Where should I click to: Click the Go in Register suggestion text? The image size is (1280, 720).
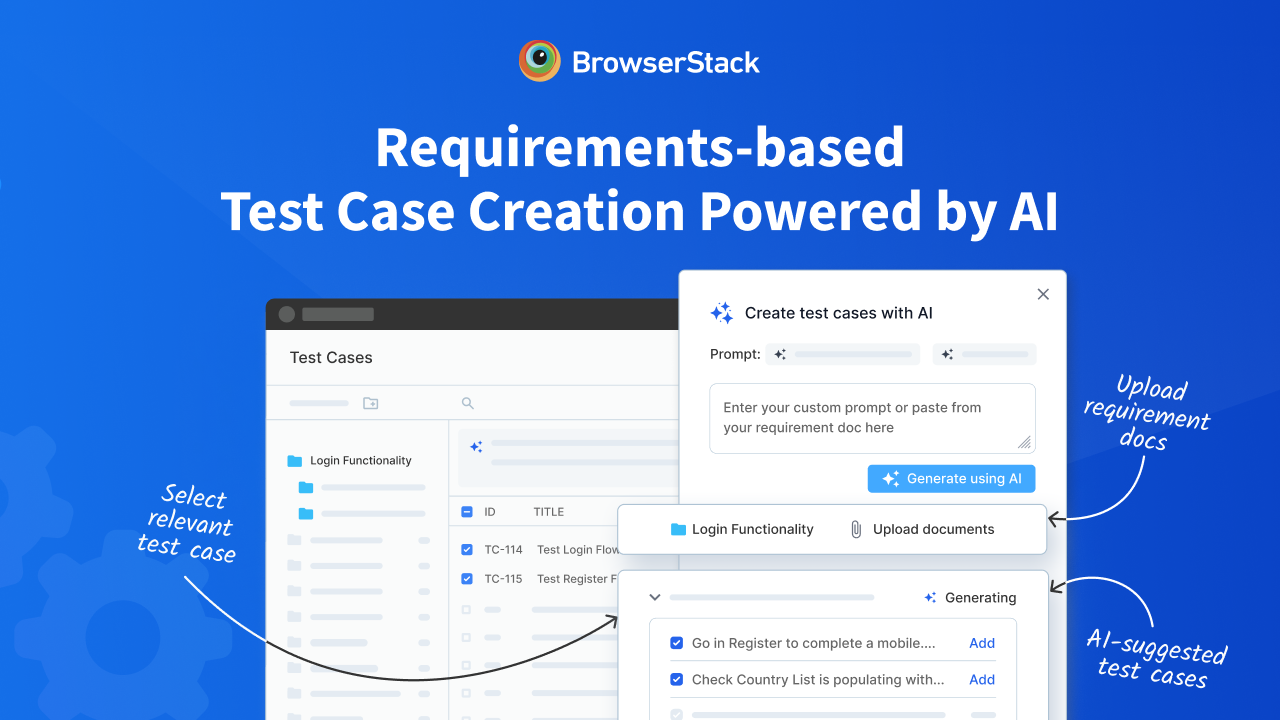pos(814,643)
